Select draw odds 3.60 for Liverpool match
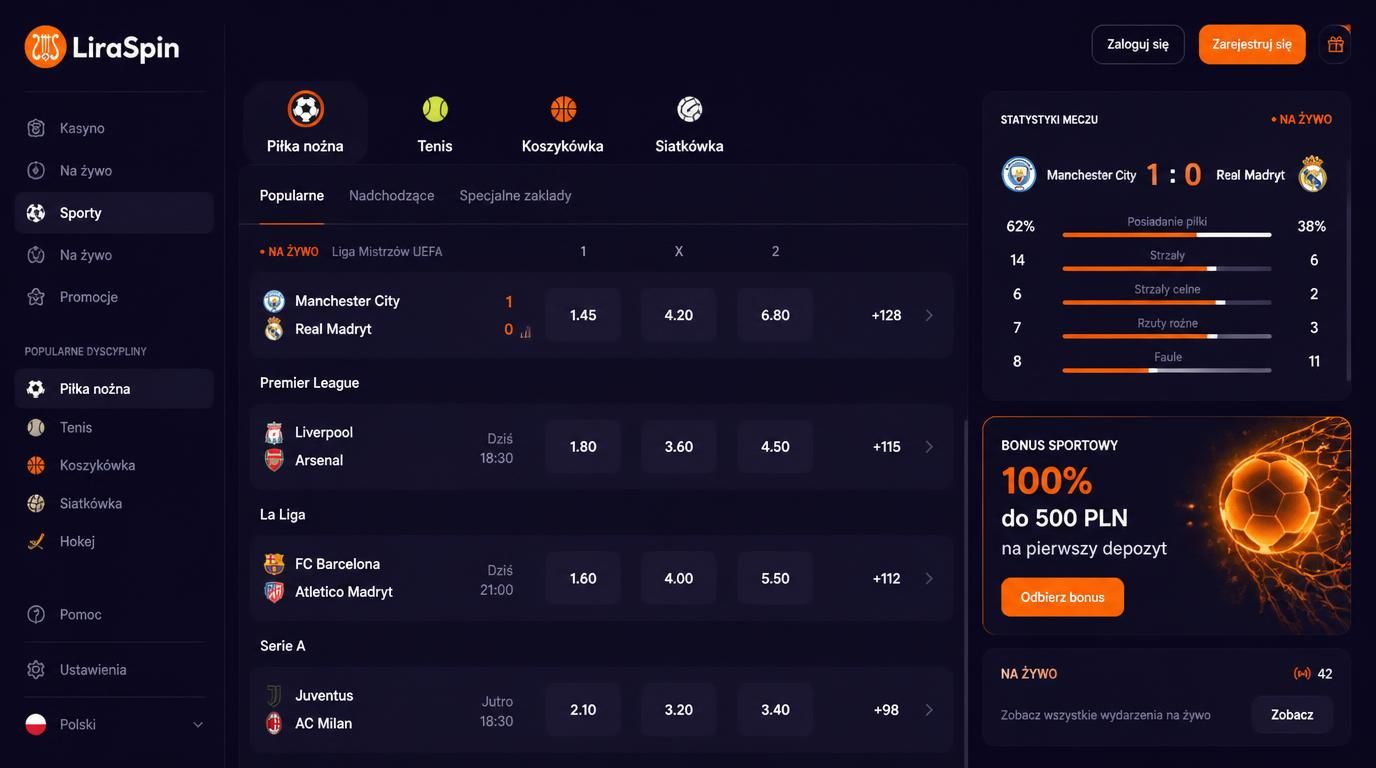 [x=679, y=447]
